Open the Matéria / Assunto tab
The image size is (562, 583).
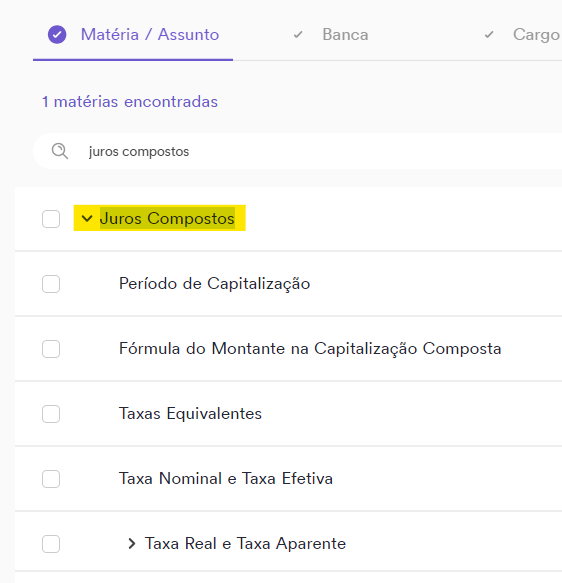133,35
